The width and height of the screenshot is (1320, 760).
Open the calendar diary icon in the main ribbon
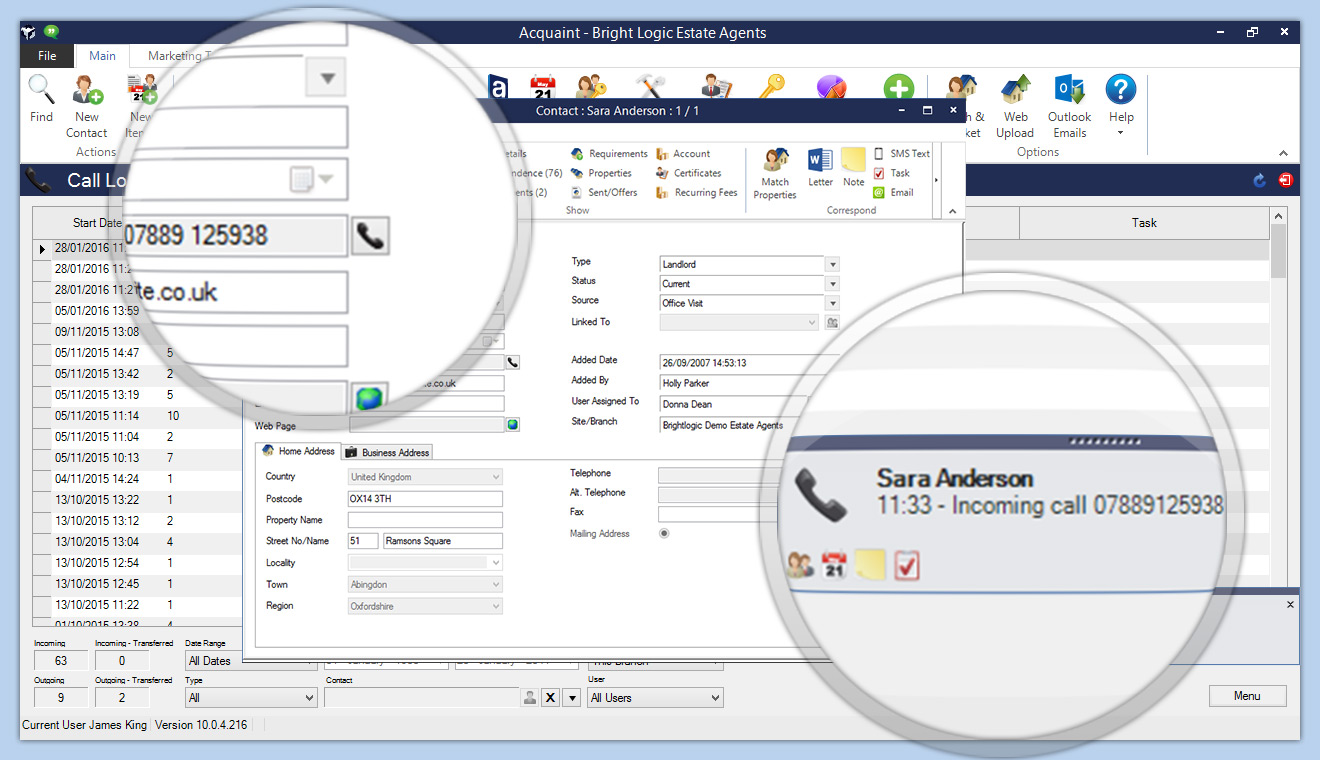[x=543, y=88]
